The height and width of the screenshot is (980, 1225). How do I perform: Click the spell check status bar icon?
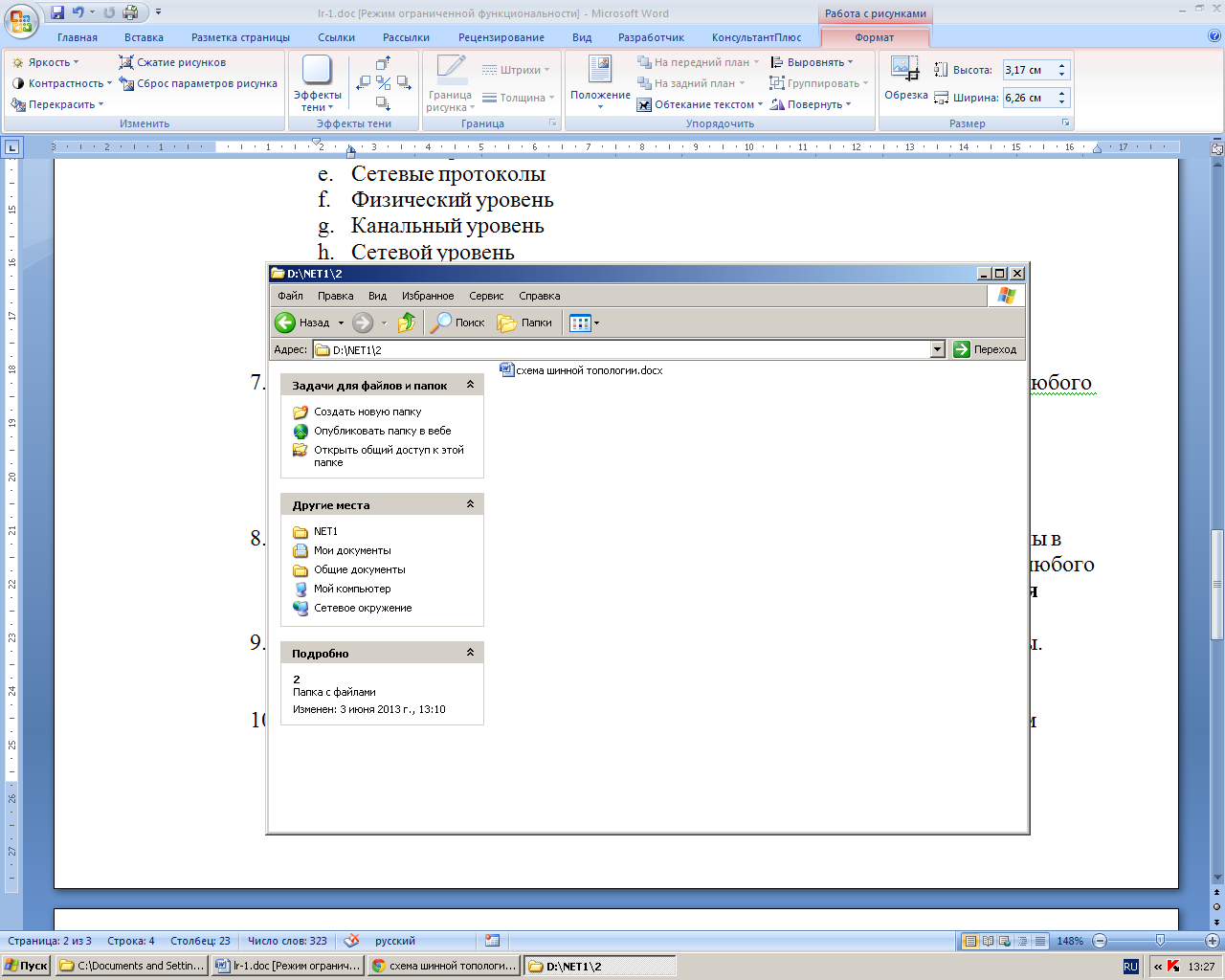(351, 941)
